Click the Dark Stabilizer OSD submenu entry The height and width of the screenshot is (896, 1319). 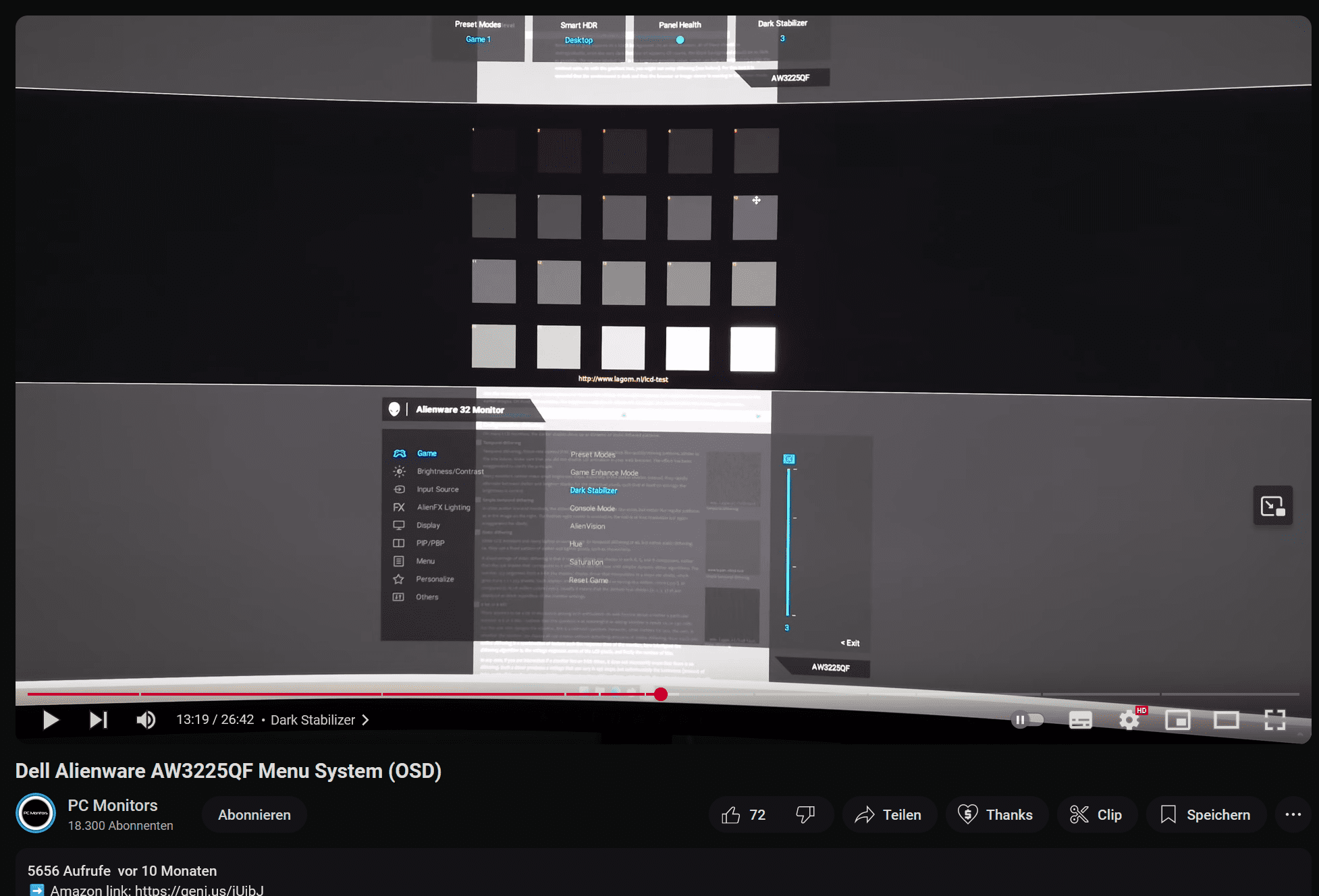[593, 491]
